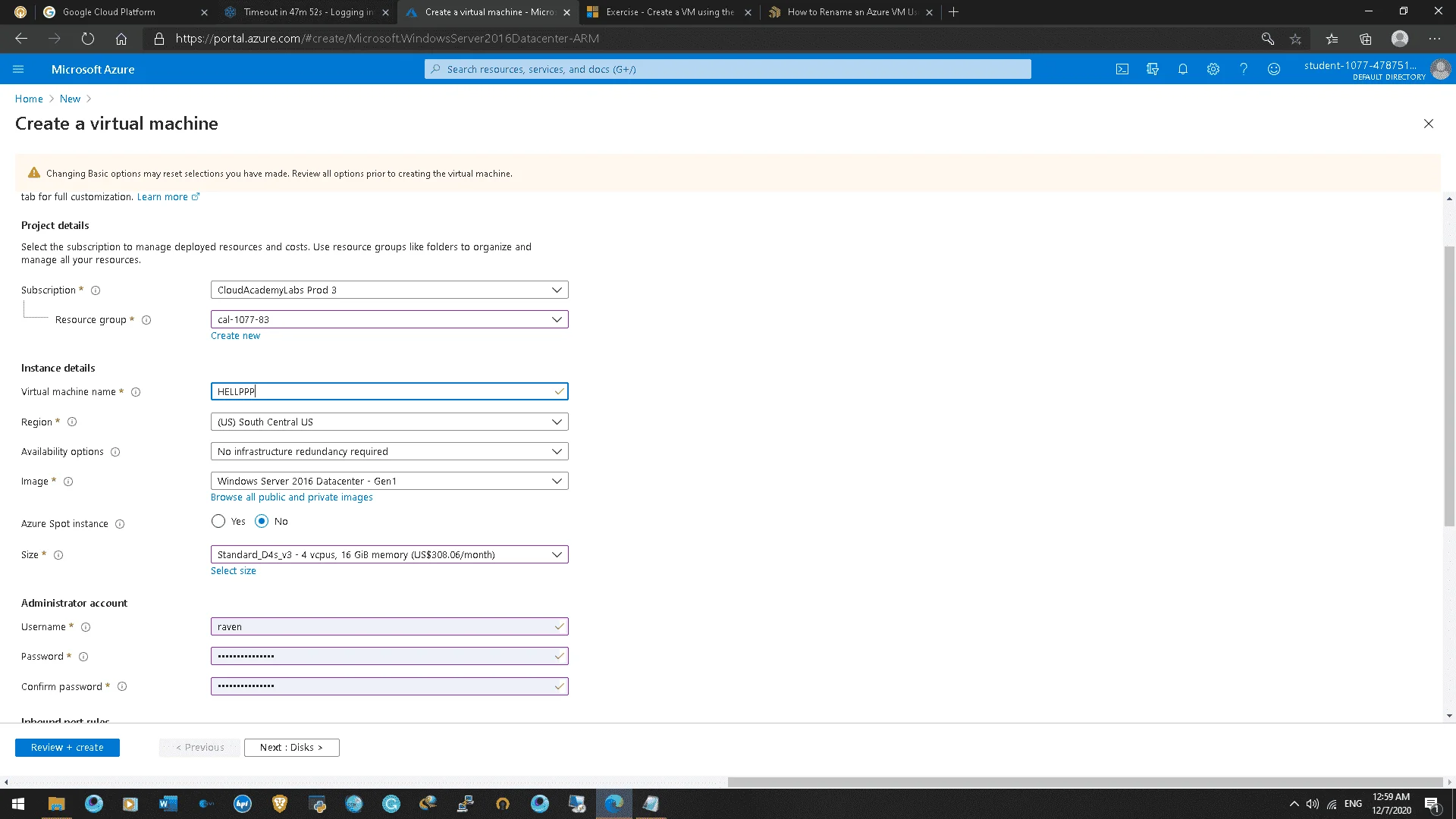Open Azure notifications bell
The height and width of the screenshot is (819, 1456).
pyautogui.click(x=1183, y=69)
